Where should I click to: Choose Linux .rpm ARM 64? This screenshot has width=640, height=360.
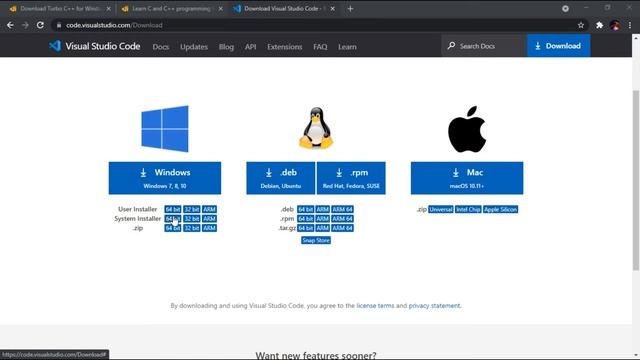pyautogui.click(x=342, y=218)
